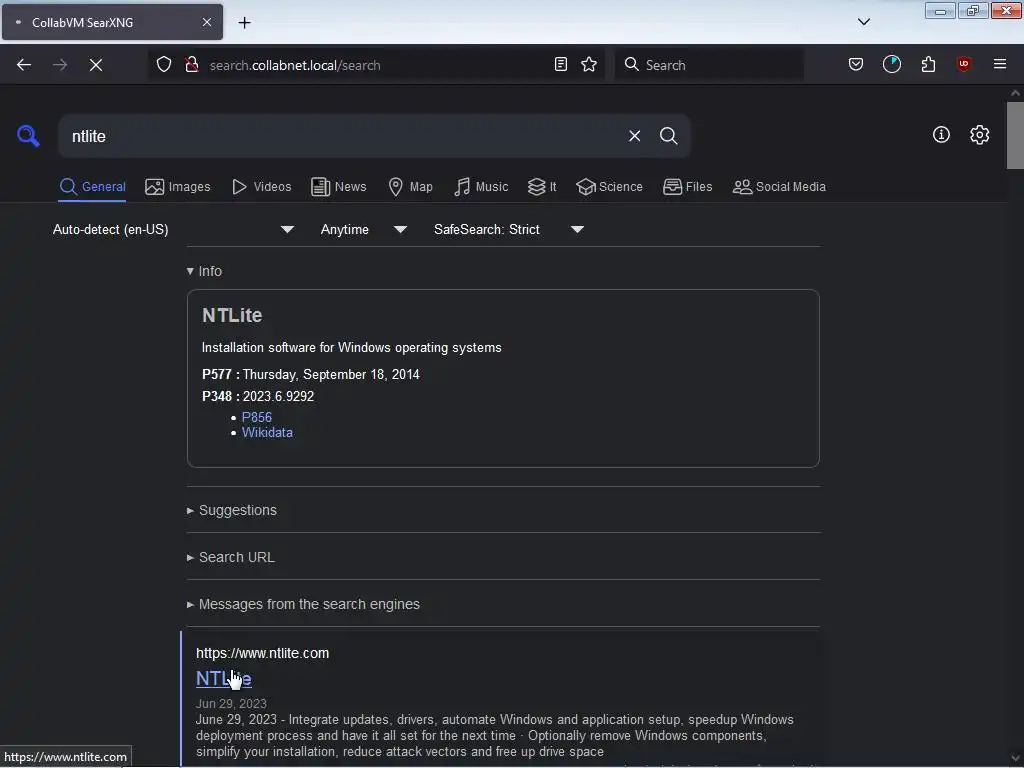Stop loading the page
1024x768 pixels.
tap(96, 65)
